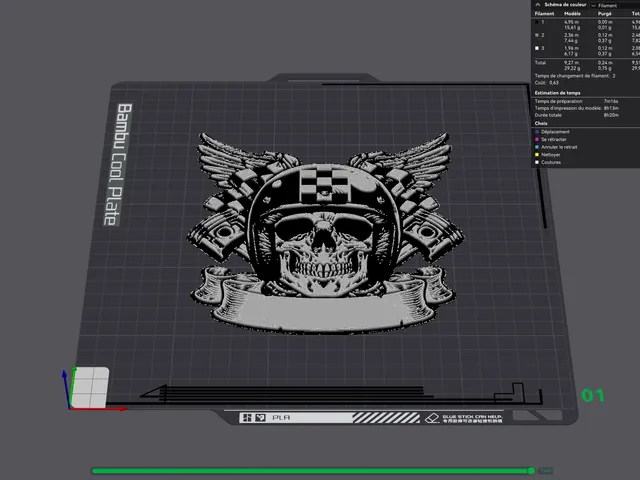The image size is (640, 480).
Task: Open the Filament color scheme dropdown
Action: [615, 5]
